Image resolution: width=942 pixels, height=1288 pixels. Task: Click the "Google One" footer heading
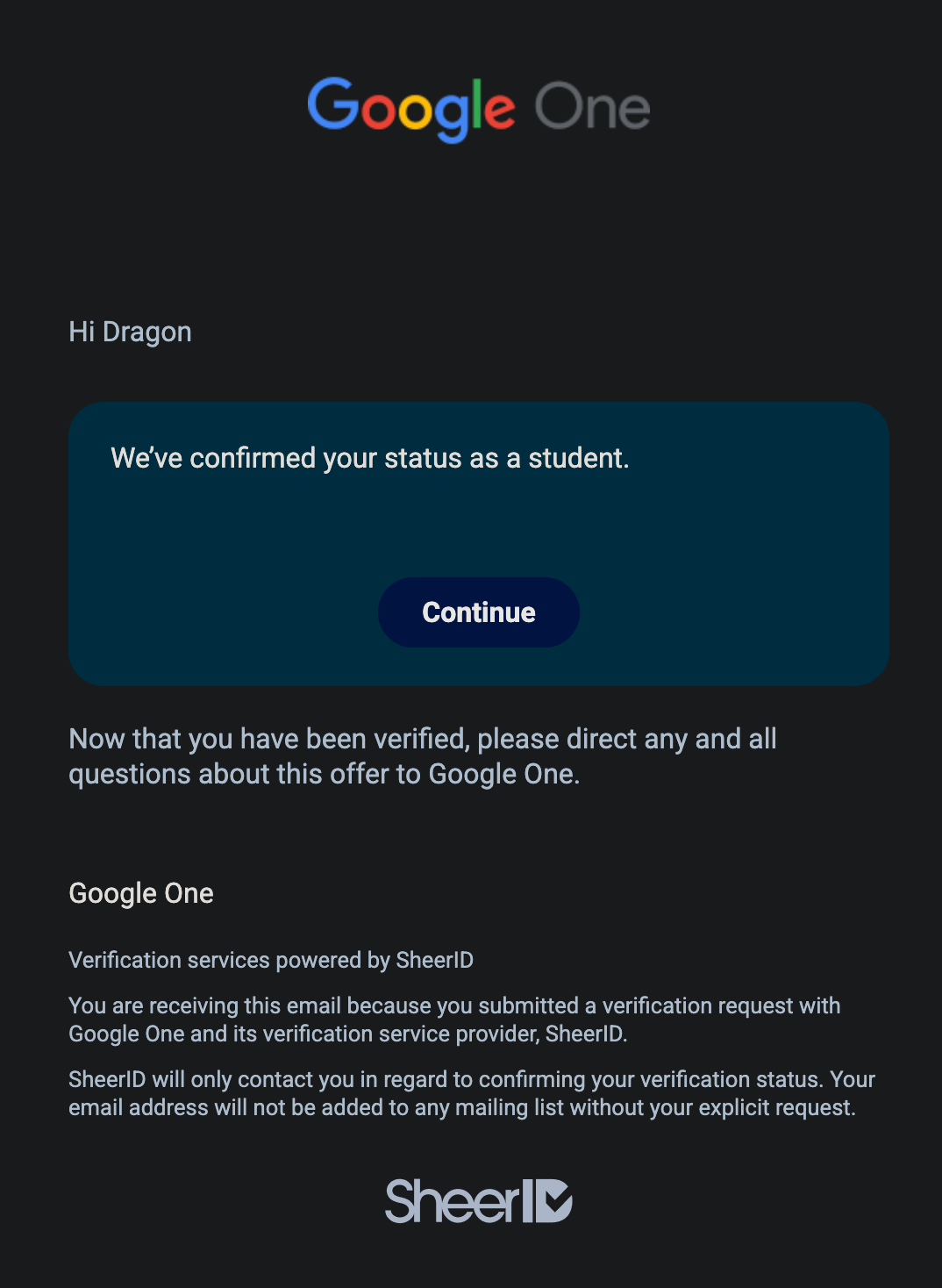(x=141, y=893)
